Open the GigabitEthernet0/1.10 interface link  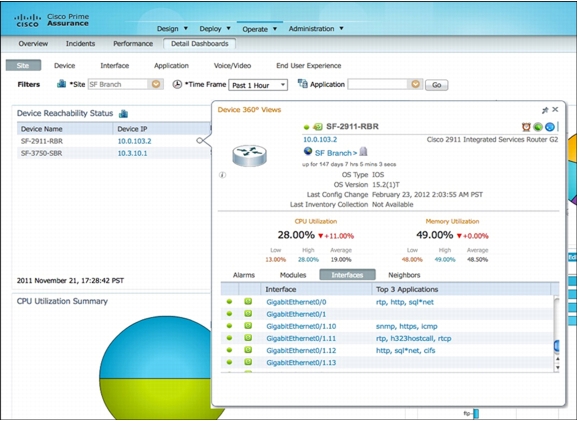[x=301, y=326]
